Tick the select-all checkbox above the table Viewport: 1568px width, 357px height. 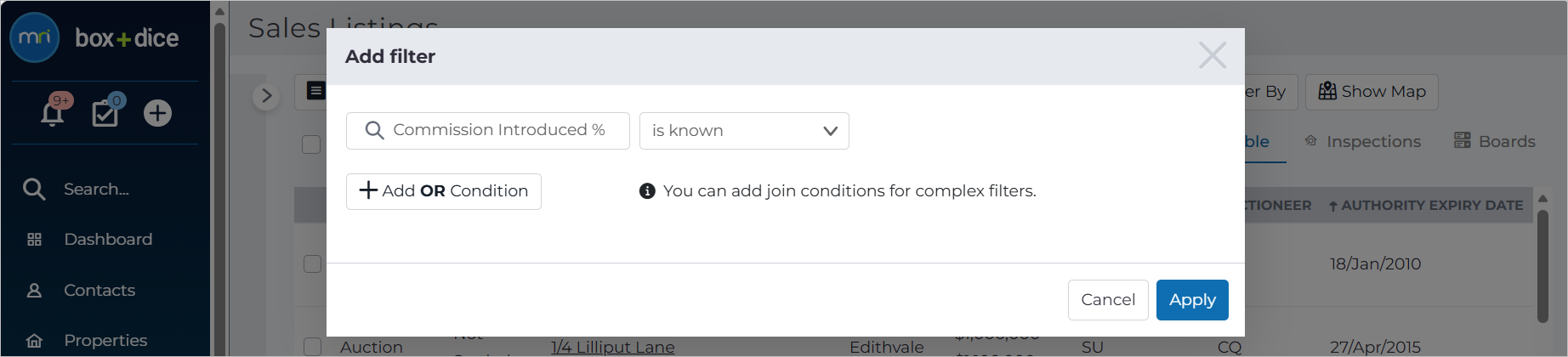(x=311, y=144)
